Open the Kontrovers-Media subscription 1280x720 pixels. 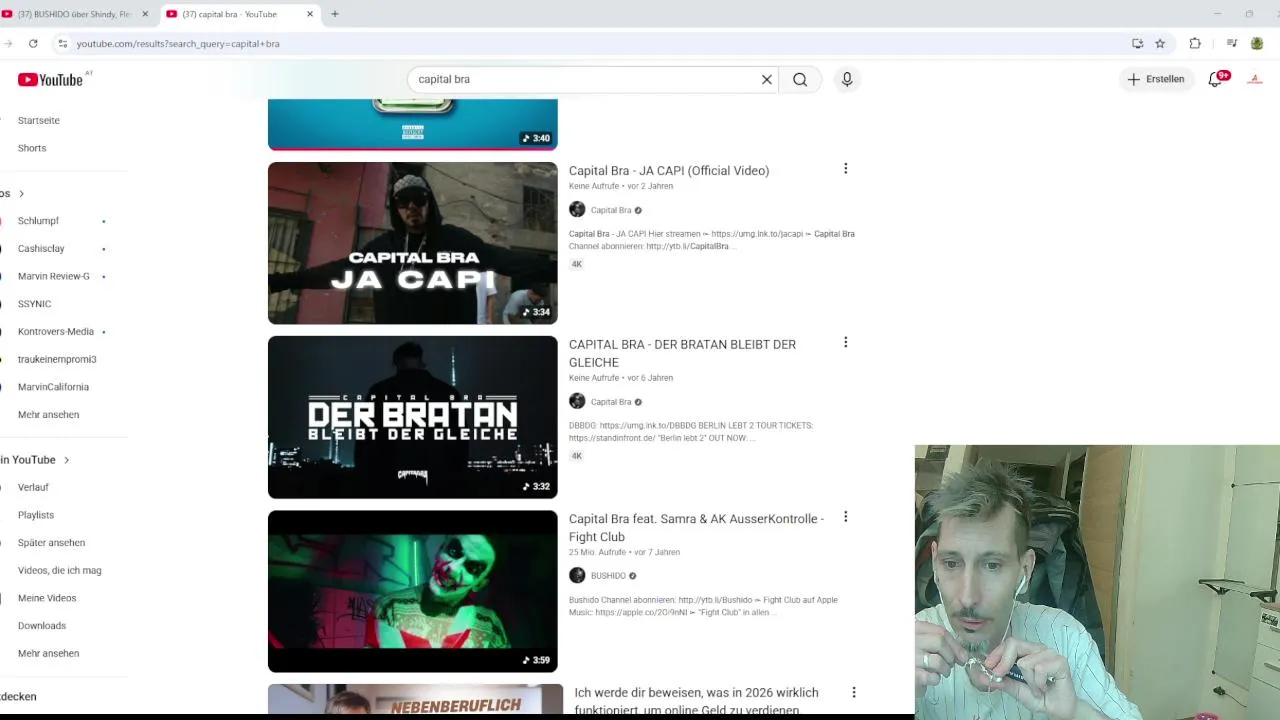56,331
